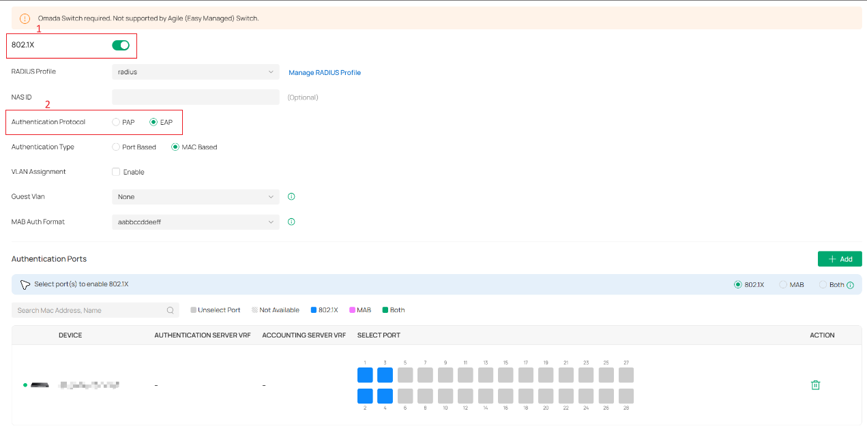867x437 pixels.
Task: Click the warning icon in the banner
Action: coord(25,18)
